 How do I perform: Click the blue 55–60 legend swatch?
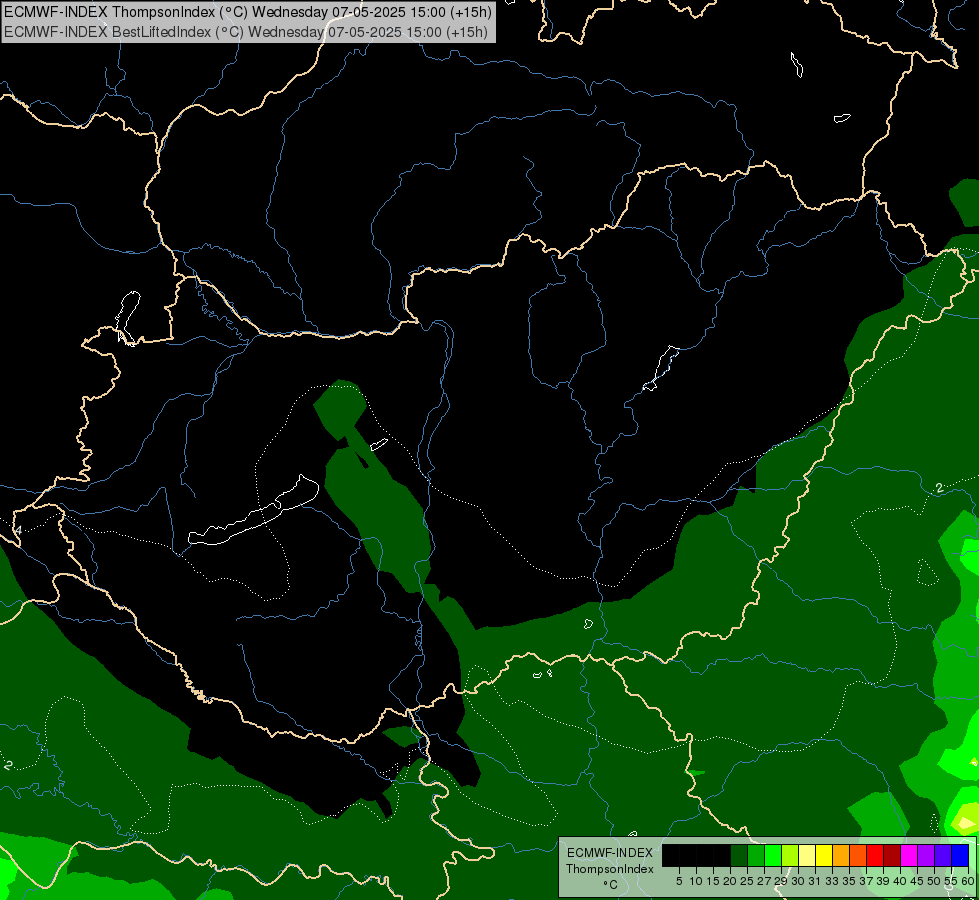[x=960, y=855]
